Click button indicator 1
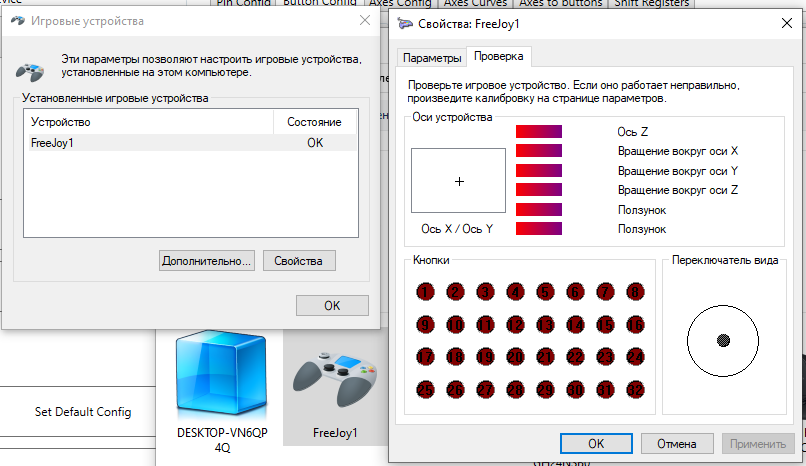Screen dimensions: 806x466 (x=425, y=292)
